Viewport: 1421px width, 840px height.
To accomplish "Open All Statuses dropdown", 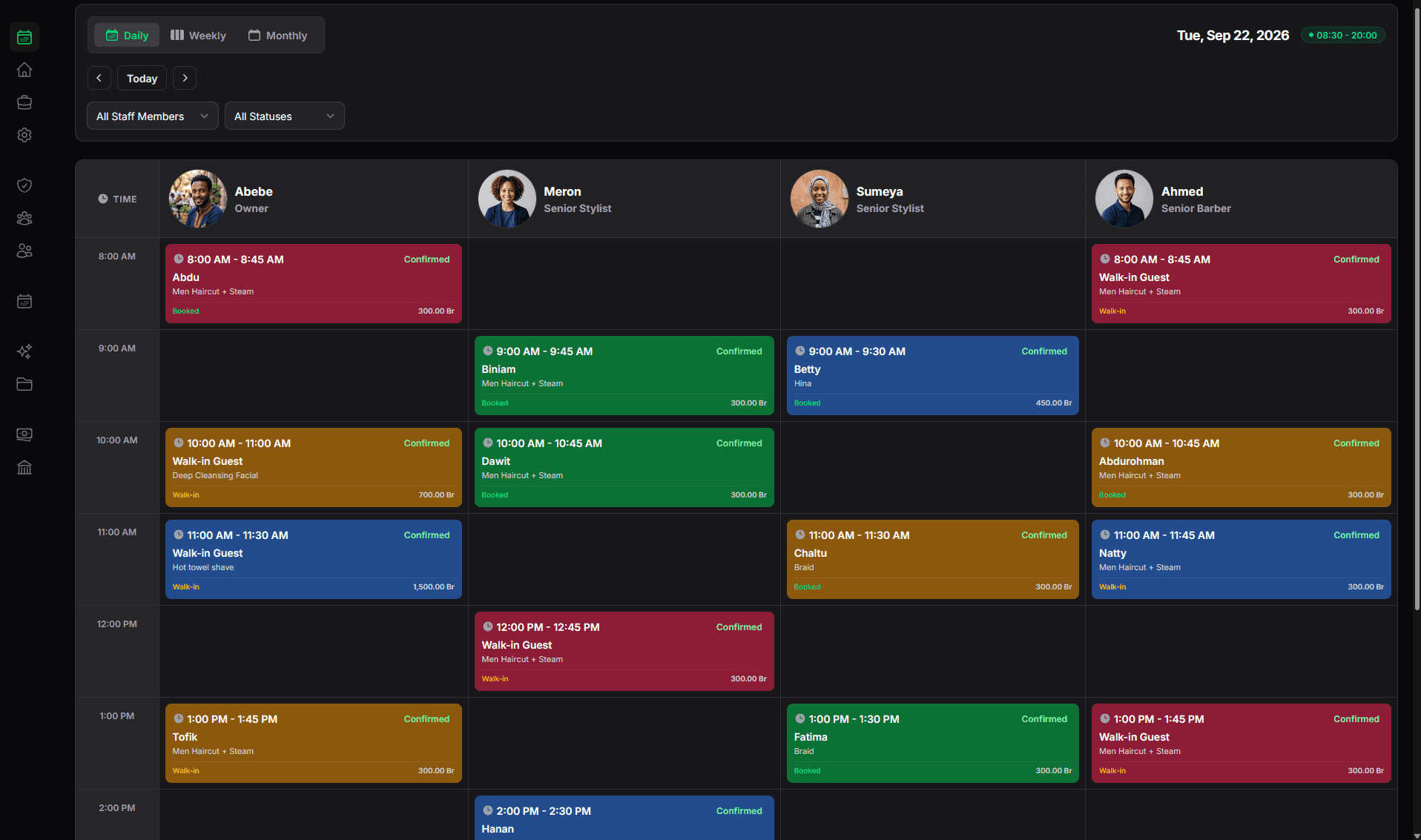I will (285, 116).
